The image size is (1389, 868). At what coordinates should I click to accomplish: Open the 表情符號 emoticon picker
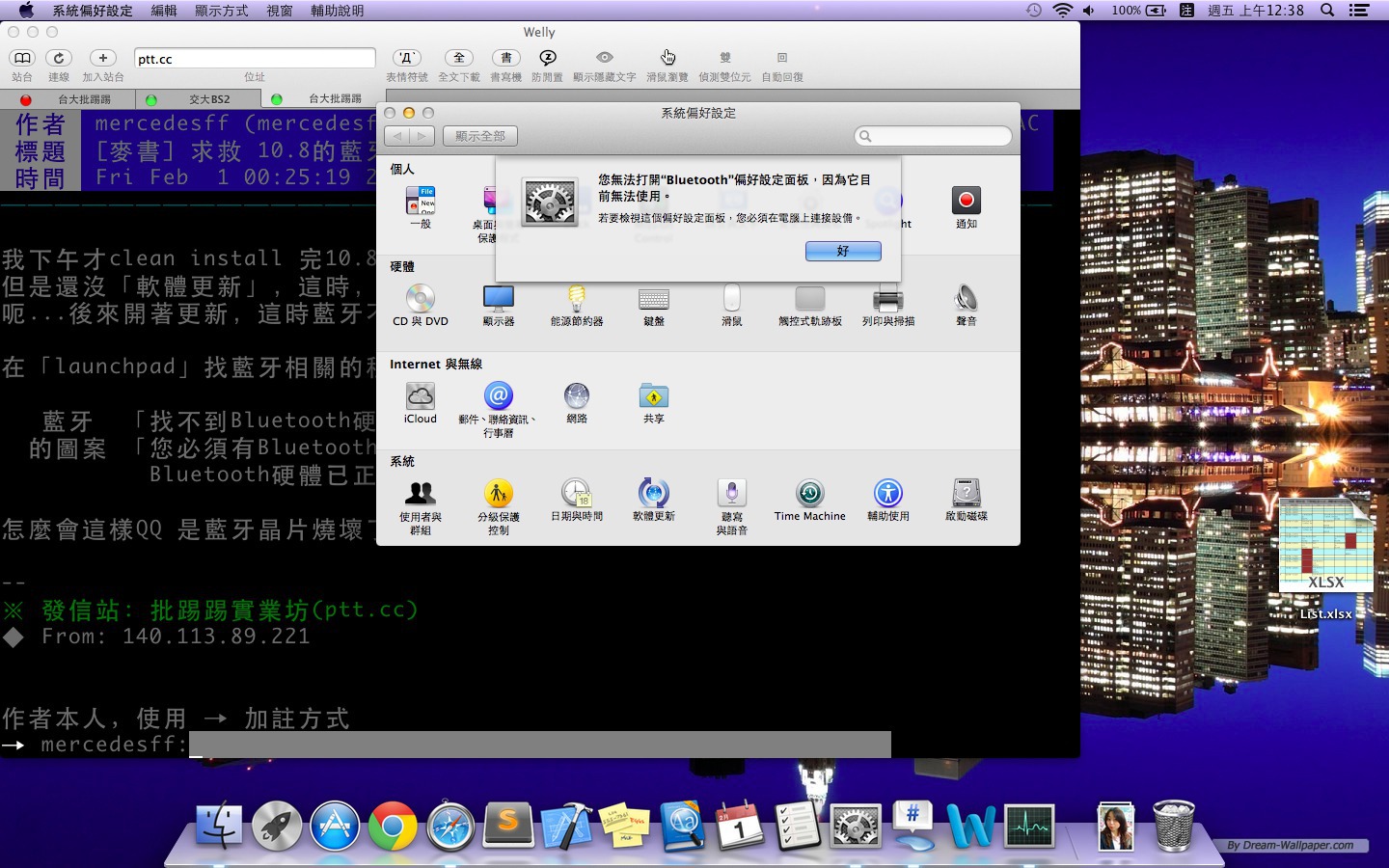coord(407,58)
